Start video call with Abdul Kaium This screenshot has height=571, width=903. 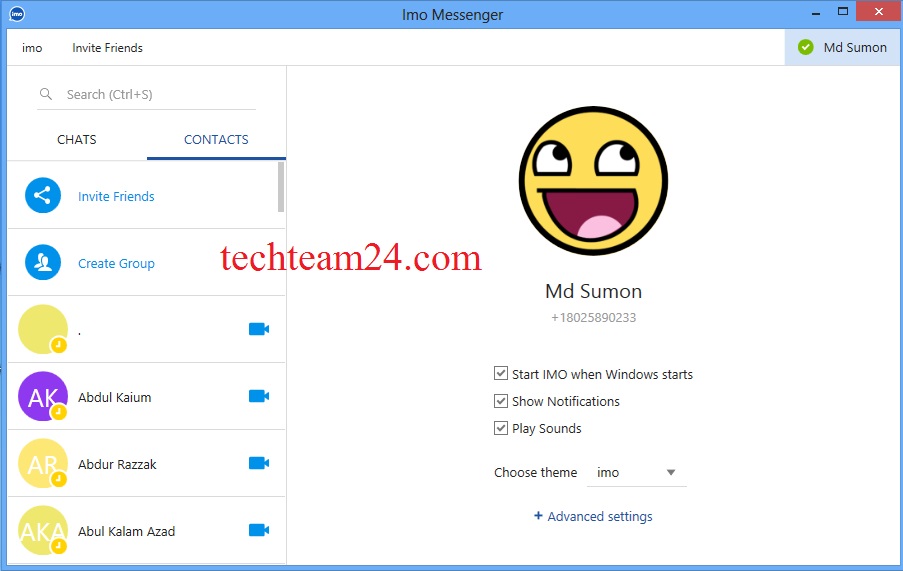click(259, 396)
